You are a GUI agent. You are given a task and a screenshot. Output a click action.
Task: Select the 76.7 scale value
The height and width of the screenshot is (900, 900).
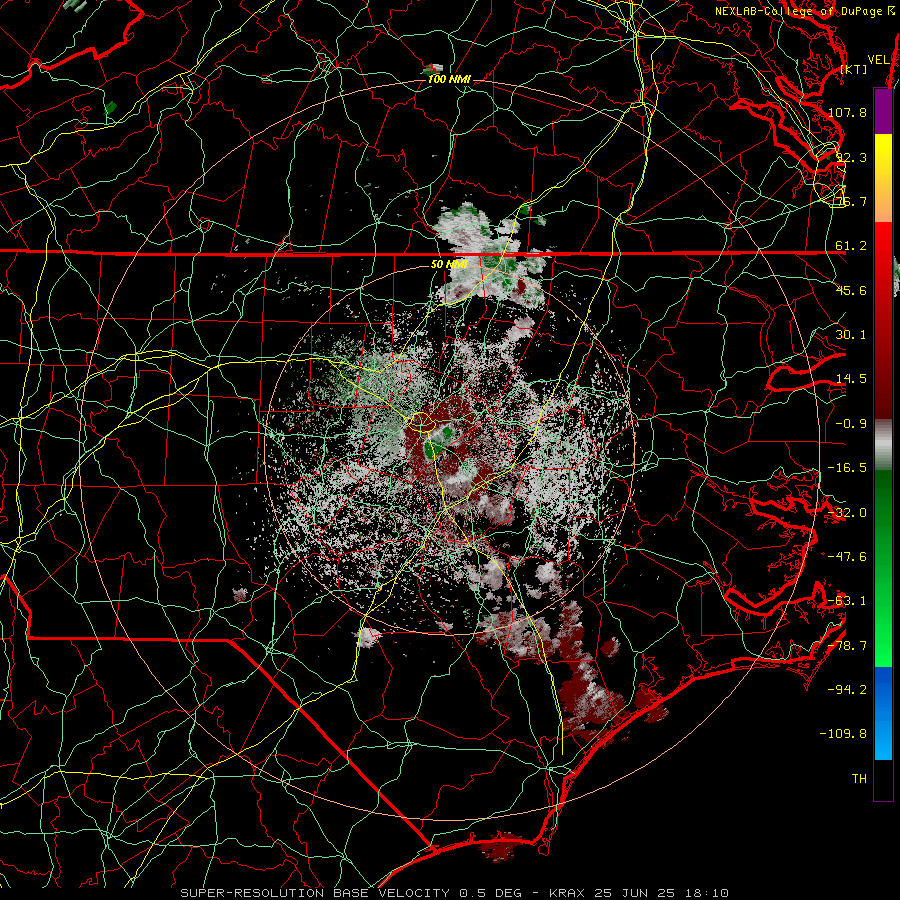point(851,201)
